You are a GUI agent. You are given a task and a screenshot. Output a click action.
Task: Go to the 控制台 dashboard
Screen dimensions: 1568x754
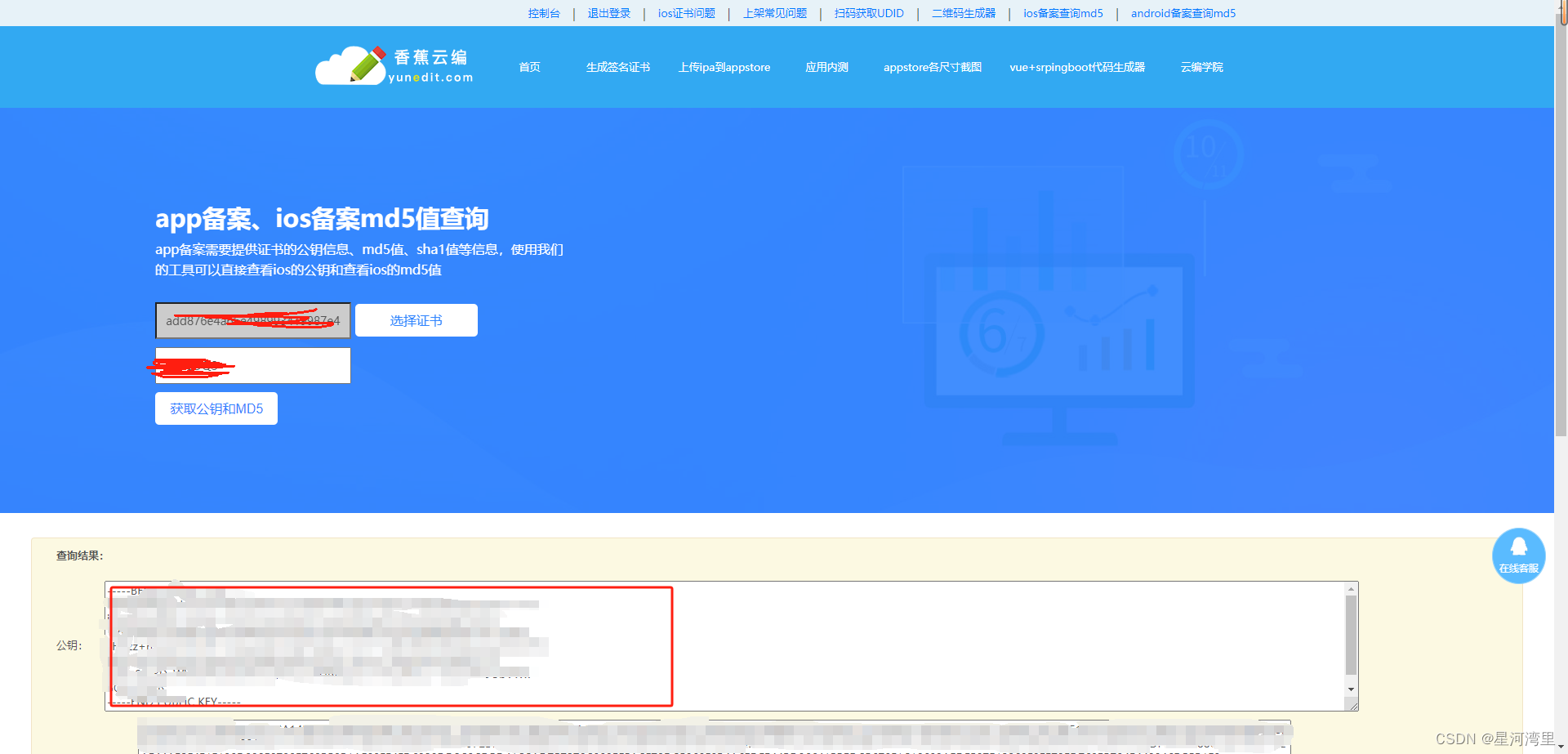tap(544, 13)
